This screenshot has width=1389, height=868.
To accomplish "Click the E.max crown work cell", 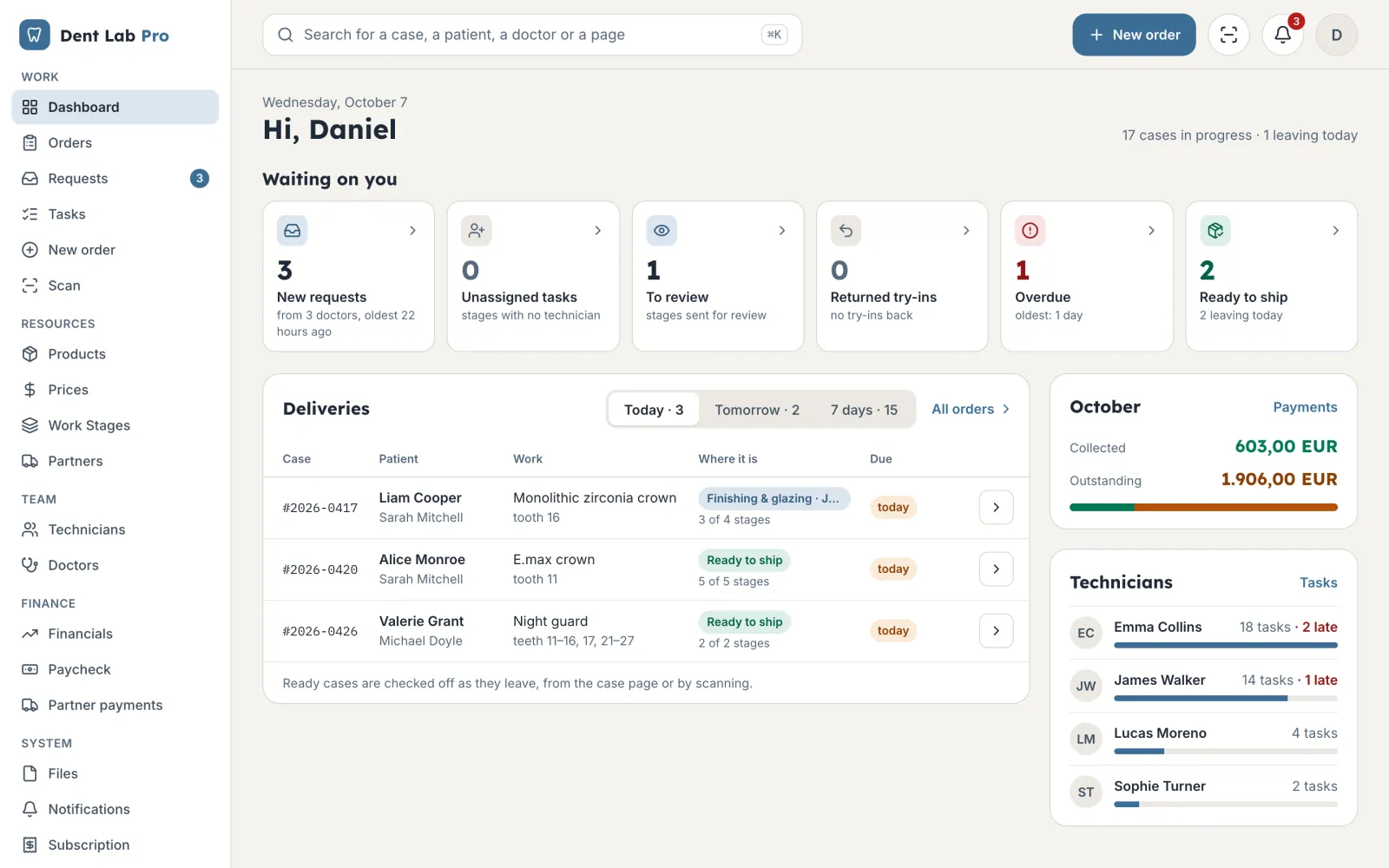I will tap(554, 569).
